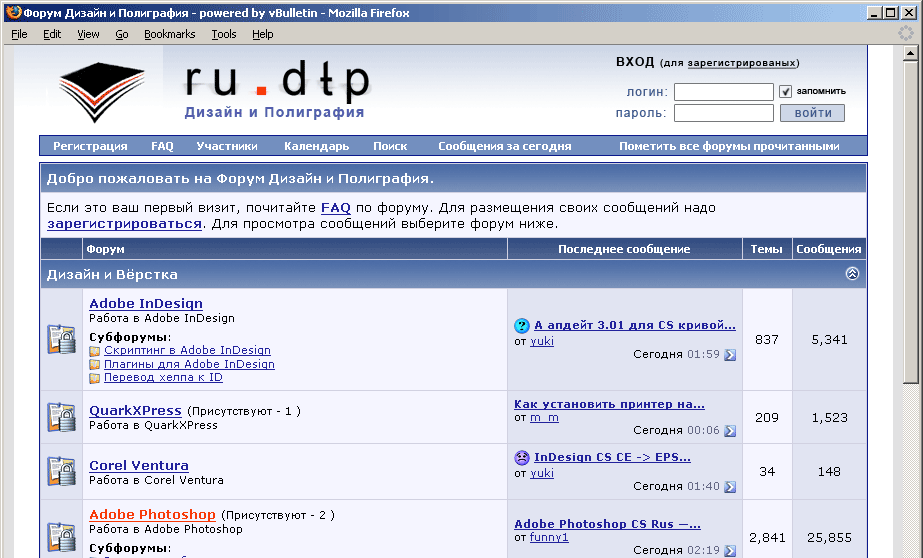Open the Help menu

263,34
